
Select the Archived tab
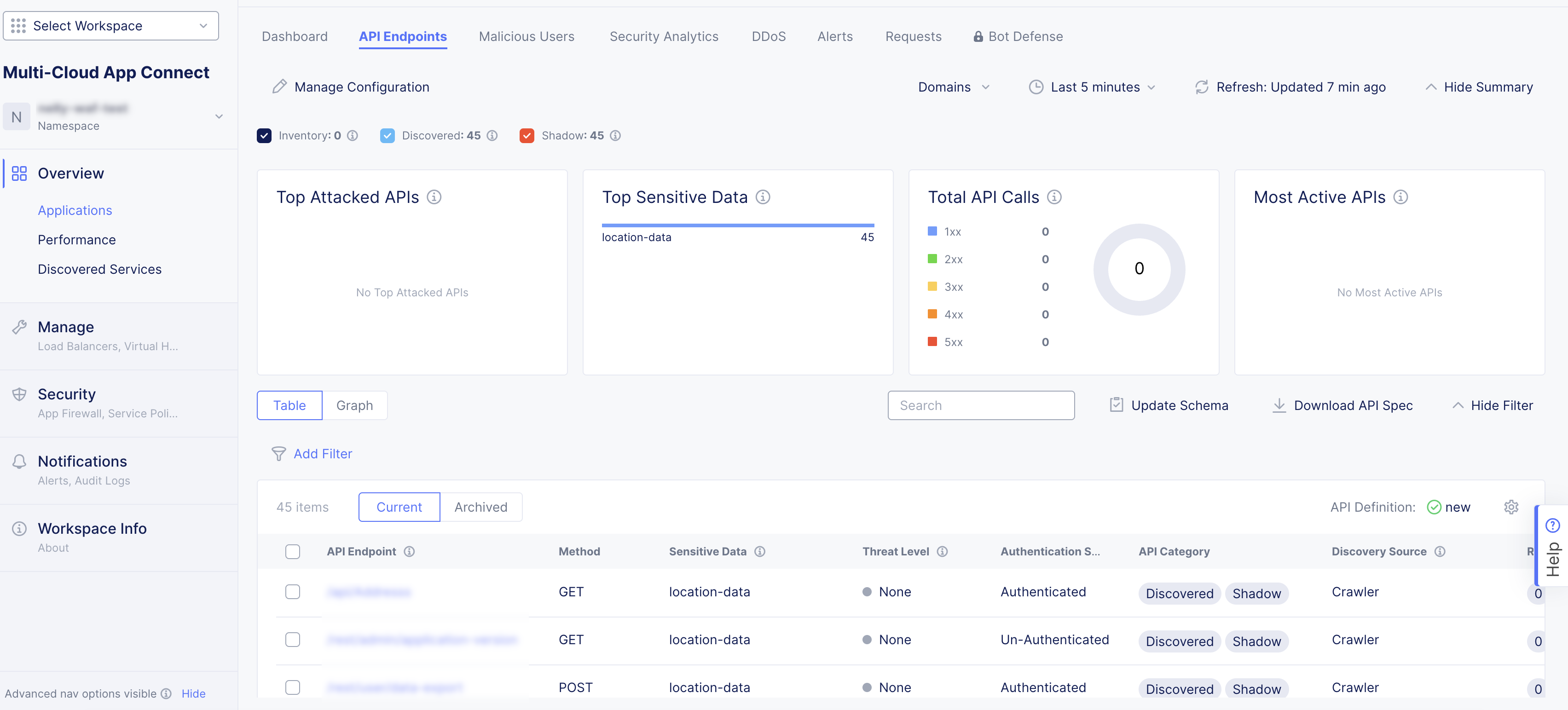tap(480, 507)
